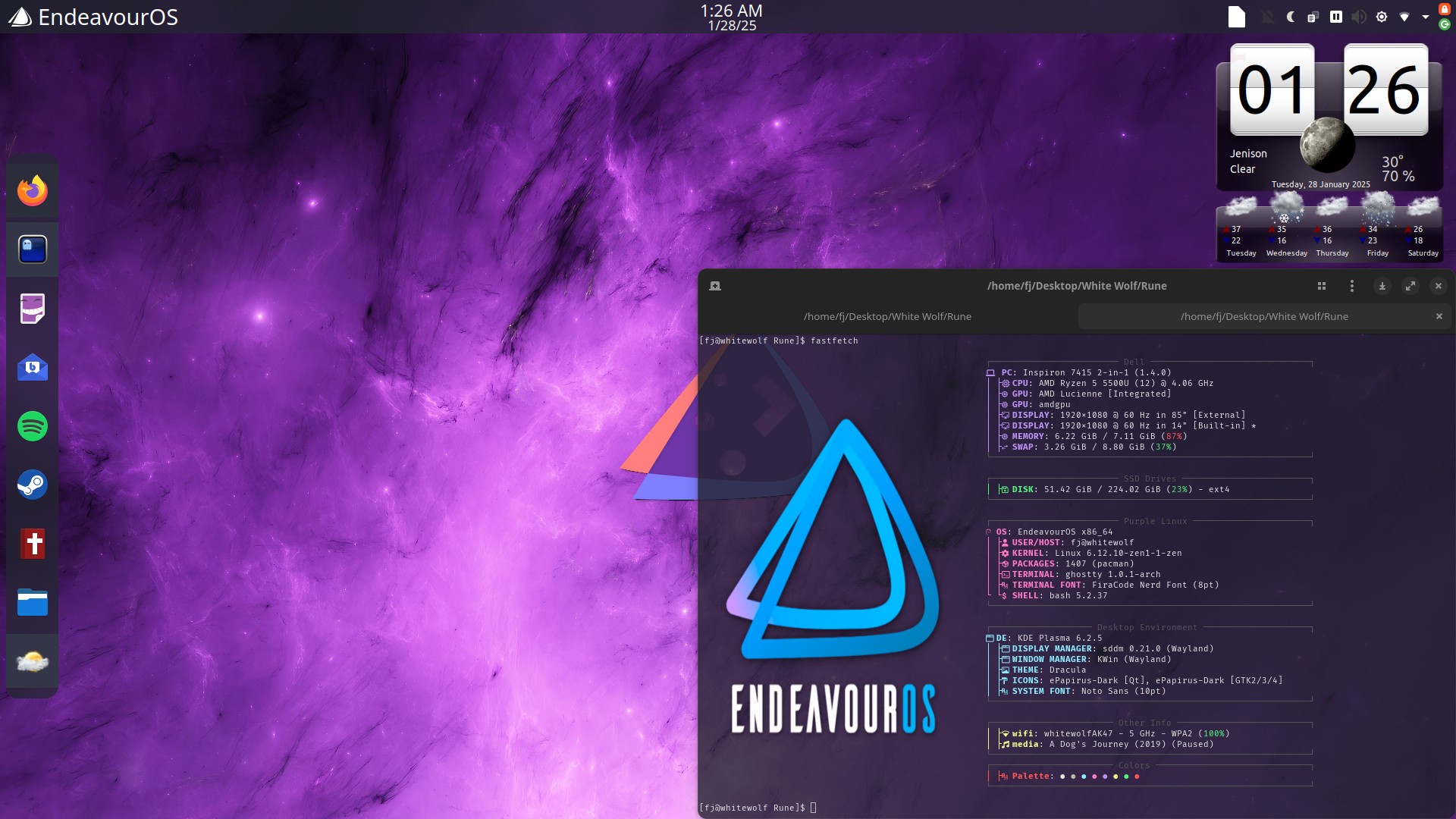1456x819 pixels.
Task: Launch the dark blue terminal app in dock
Action: pyautogui.click(x=33, y=249)
